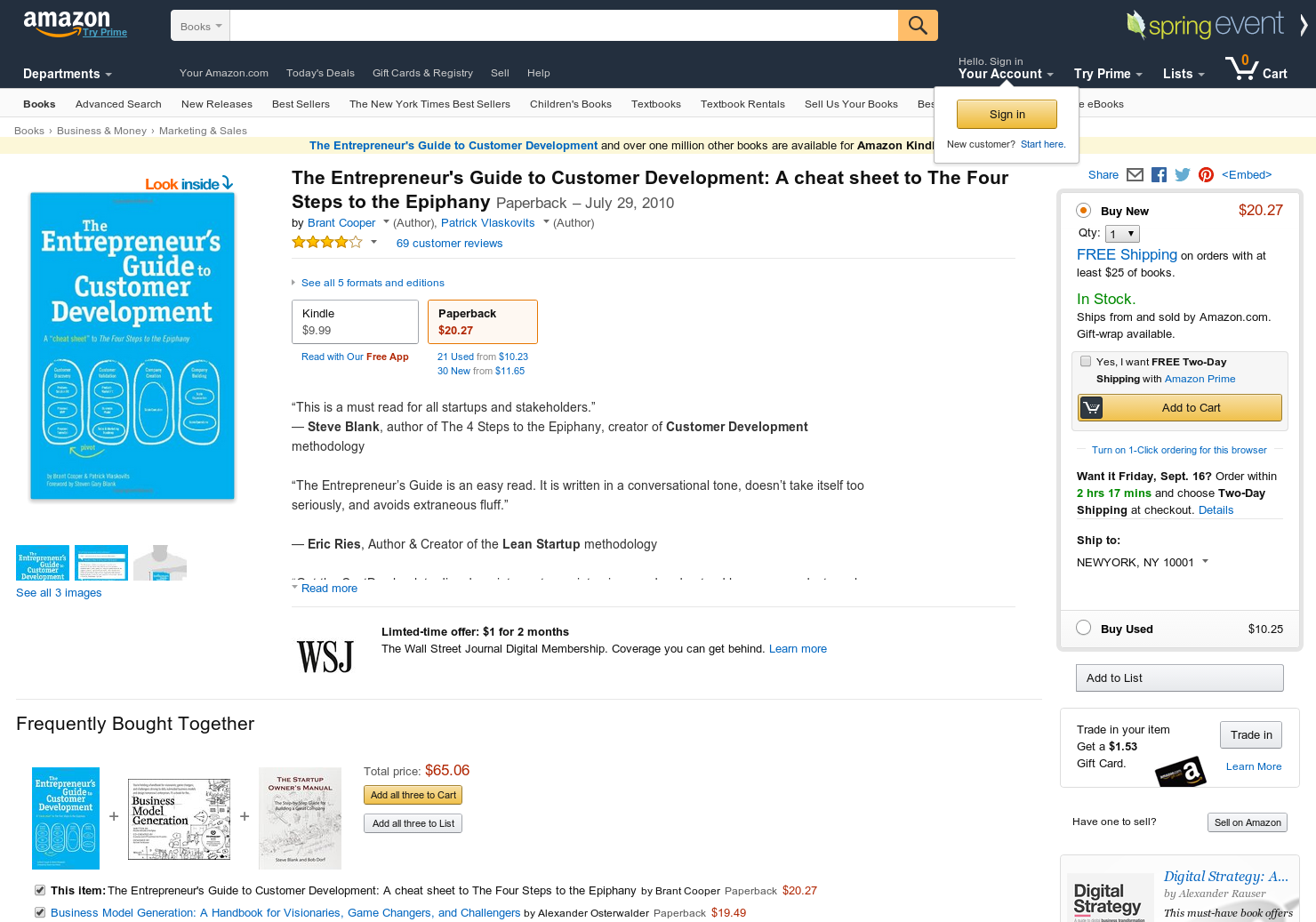Open Children's Books section
The height and width of the screenshot is (922, 1316).
point(571,104)
